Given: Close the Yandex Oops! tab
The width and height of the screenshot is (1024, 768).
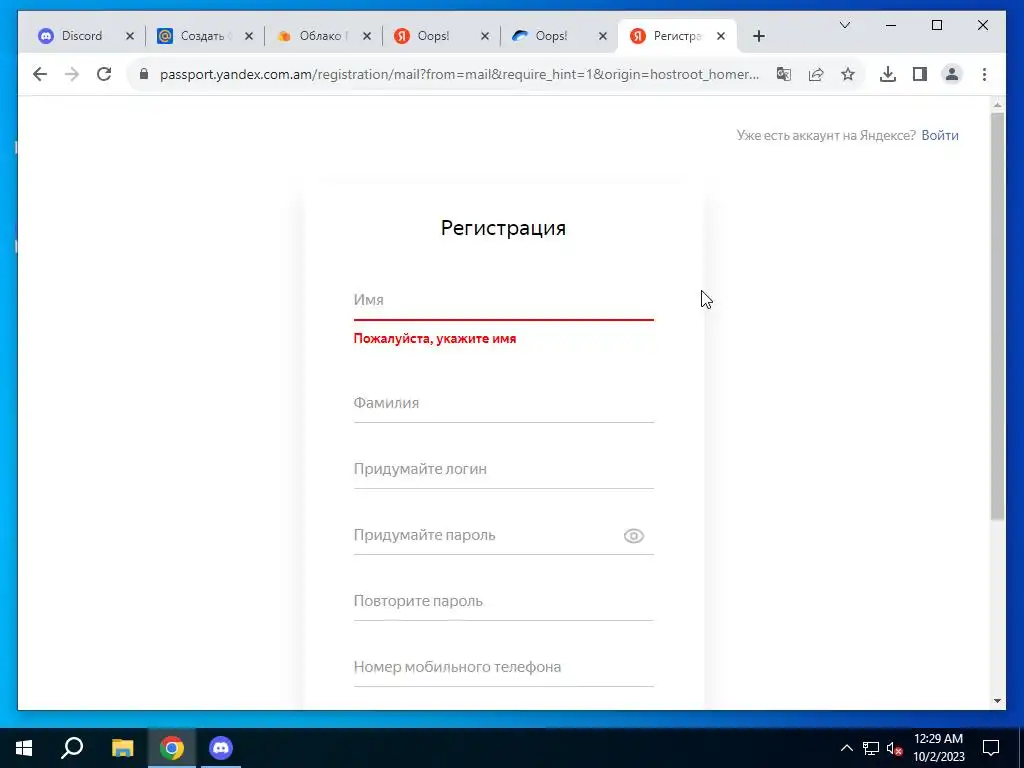Looking at the screenshot, I should click(x=485, y=37).
